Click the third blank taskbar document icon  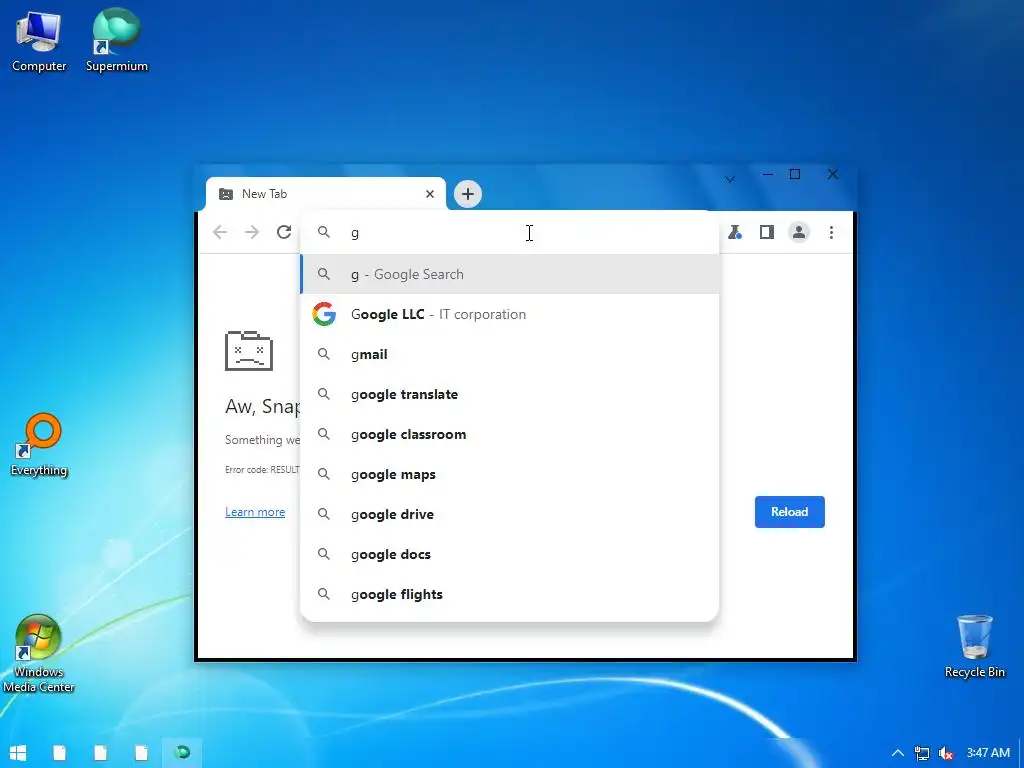click(142, 753)
